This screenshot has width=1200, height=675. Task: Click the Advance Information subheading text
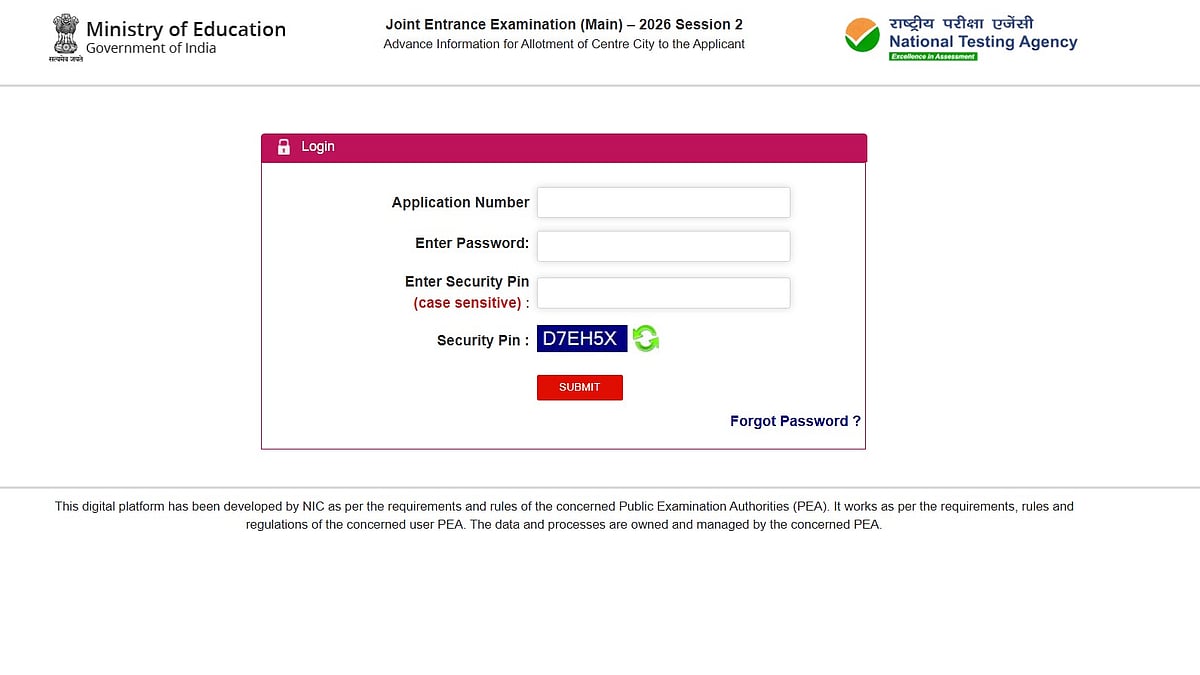(564, 44)
